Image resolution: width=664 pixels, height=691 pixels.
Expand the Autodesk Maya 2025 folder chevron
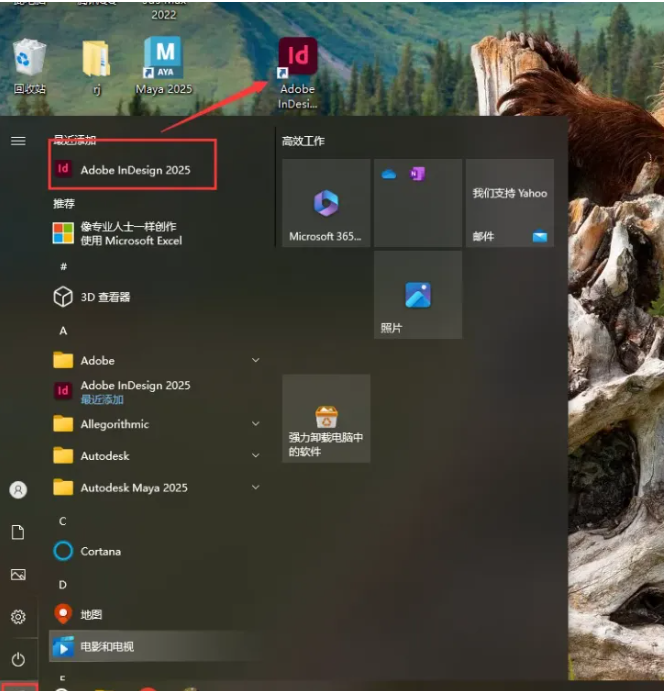click(256, 487)
